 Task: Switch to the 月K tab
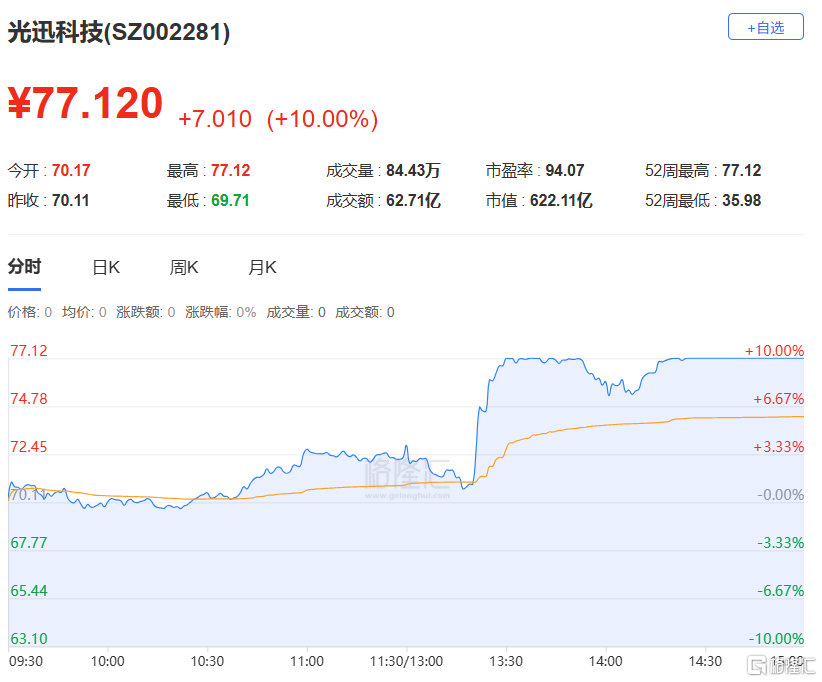pos(262,268)
